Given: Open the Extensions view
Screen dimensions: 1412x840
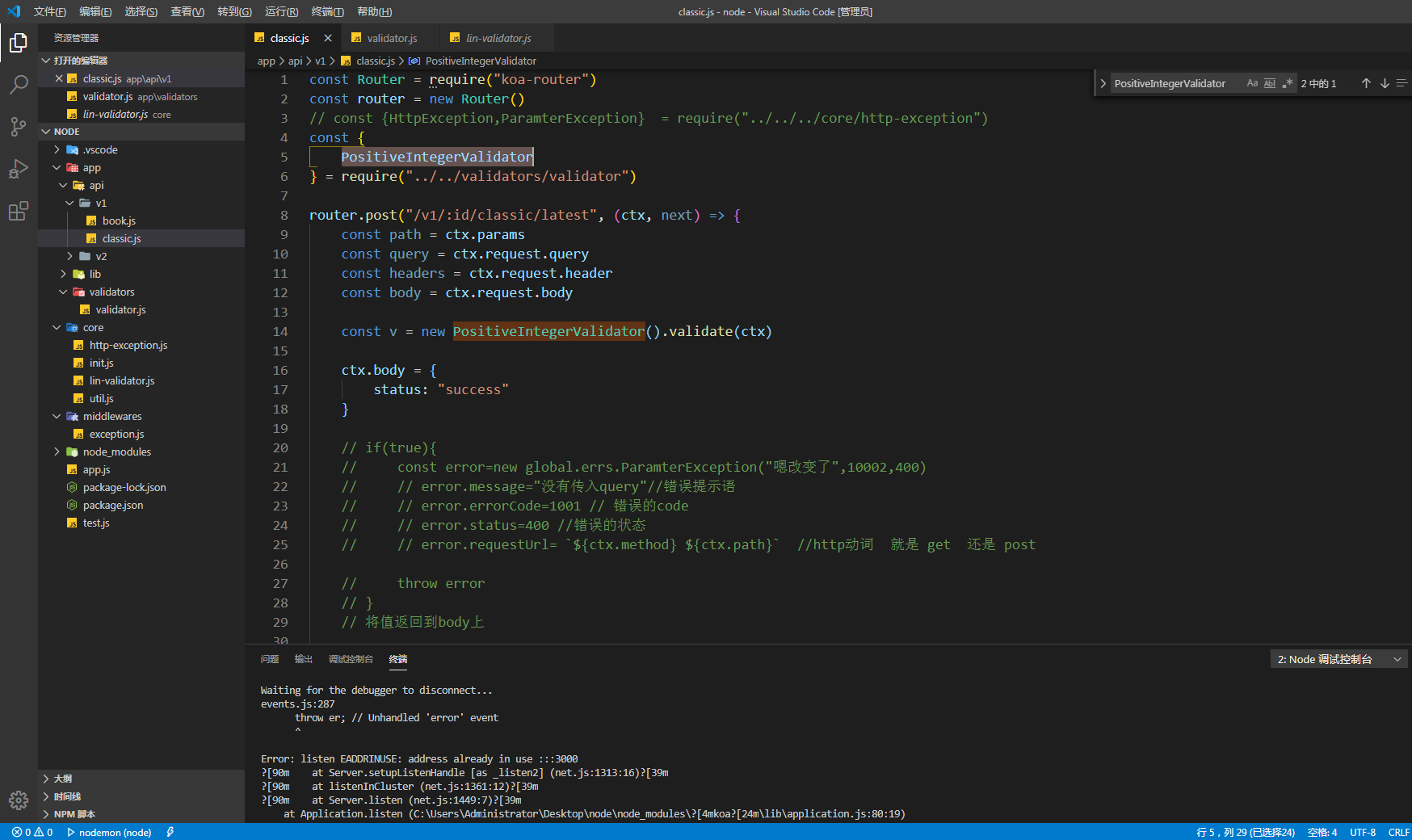Looking at the screenshot, I should (x=19, y=211).
